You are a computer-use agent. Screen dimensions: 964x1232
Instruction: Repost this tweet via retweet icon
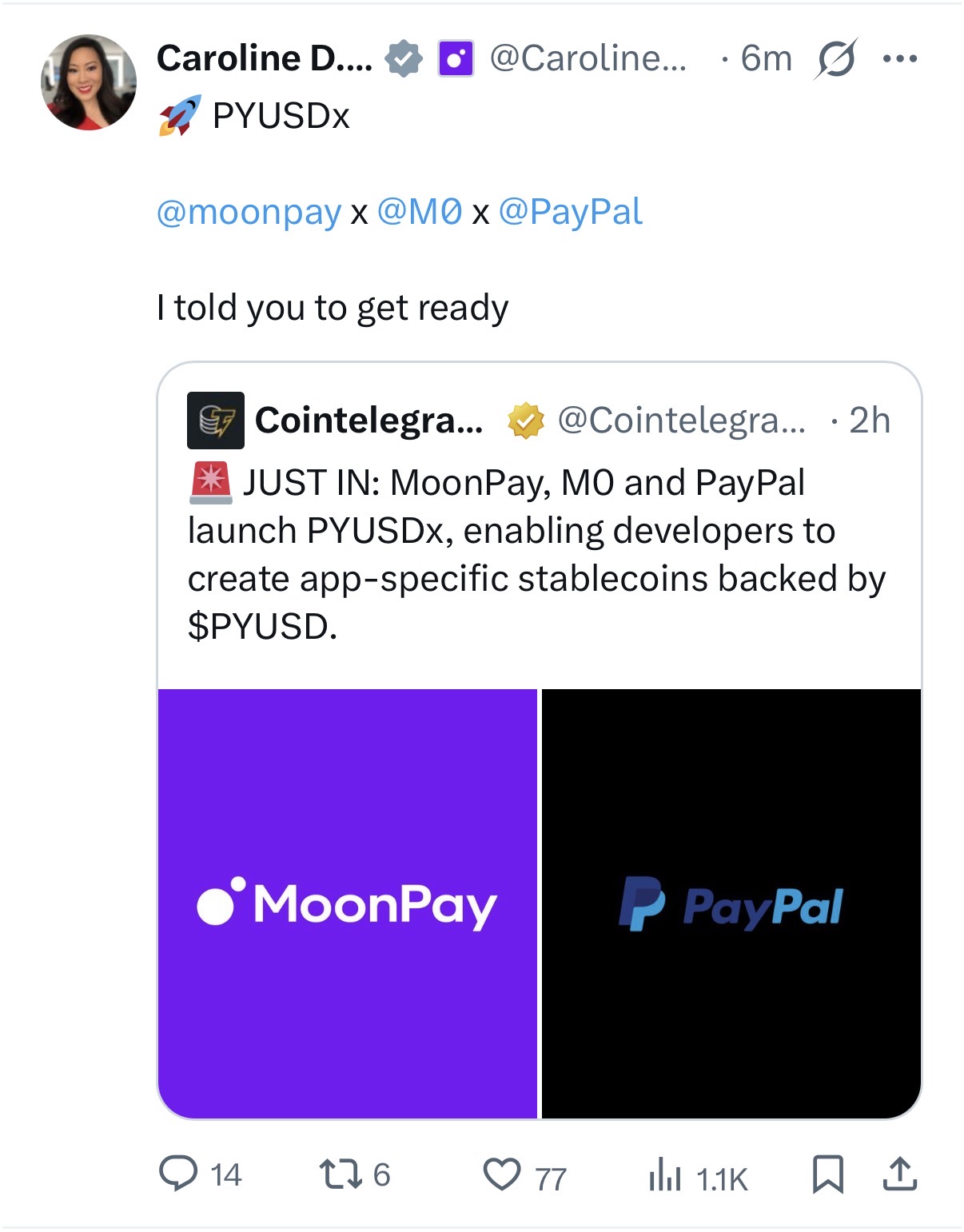(341, 1174)
